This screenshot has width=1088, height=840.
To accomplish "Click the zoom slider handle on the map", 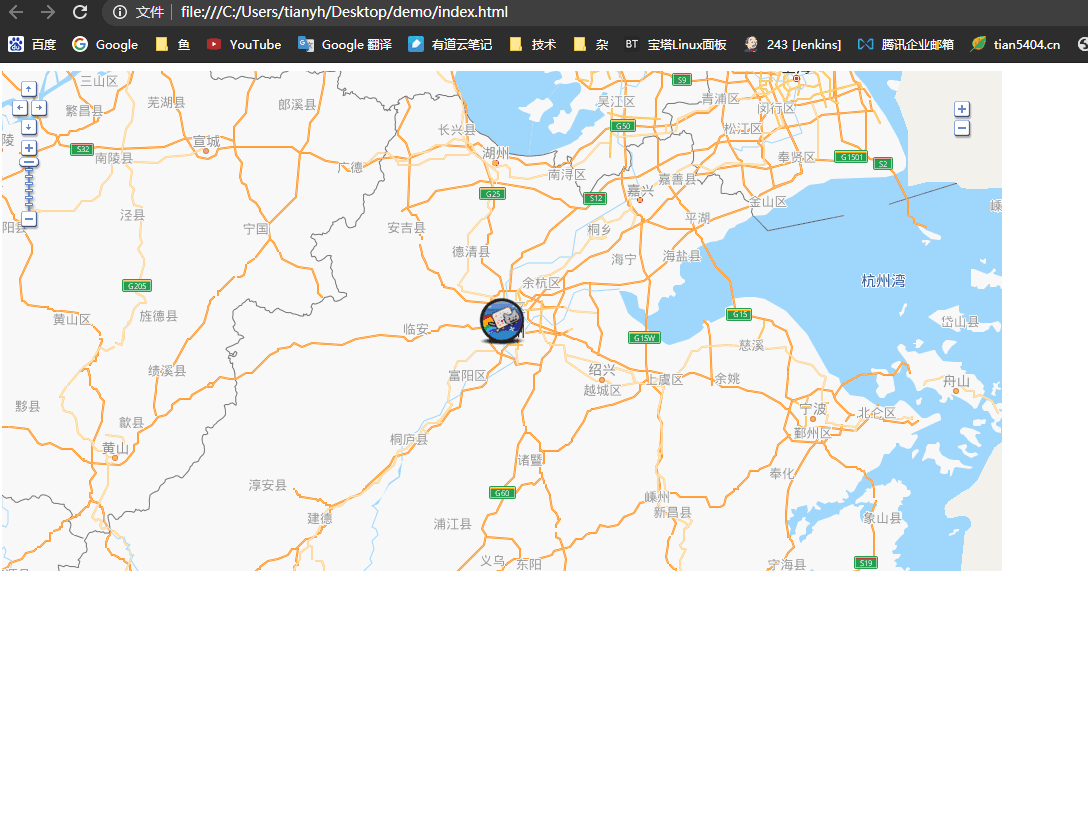I will point(28,162).
